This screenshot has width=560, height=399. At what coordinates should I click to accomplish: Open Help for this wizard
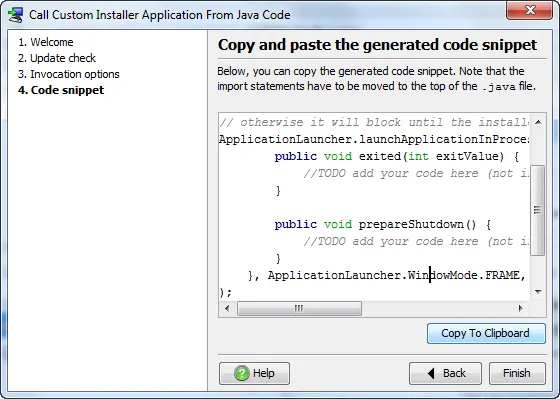coord(254,373)
